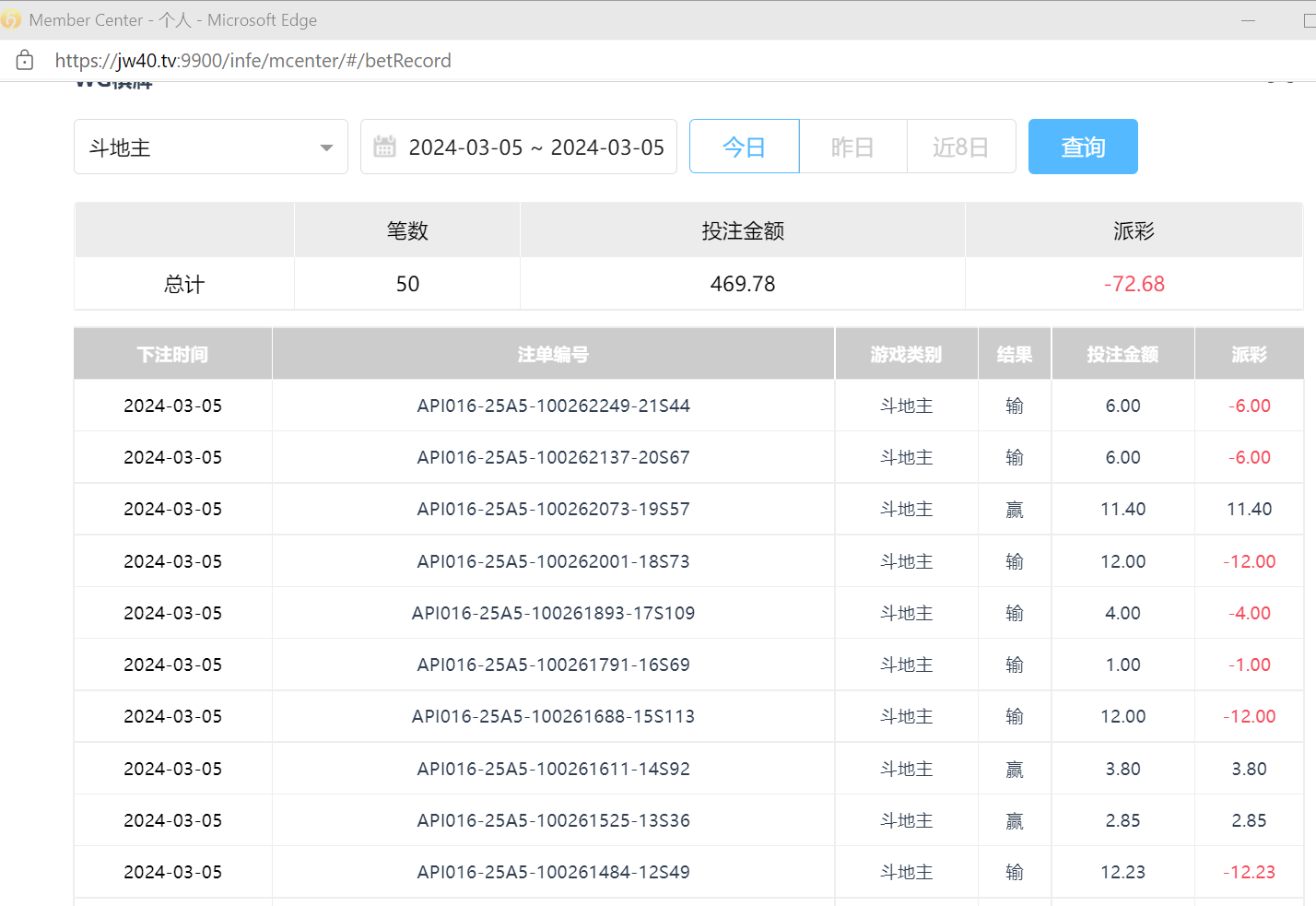Click the lock icon in address bar

tap(25, 61)
